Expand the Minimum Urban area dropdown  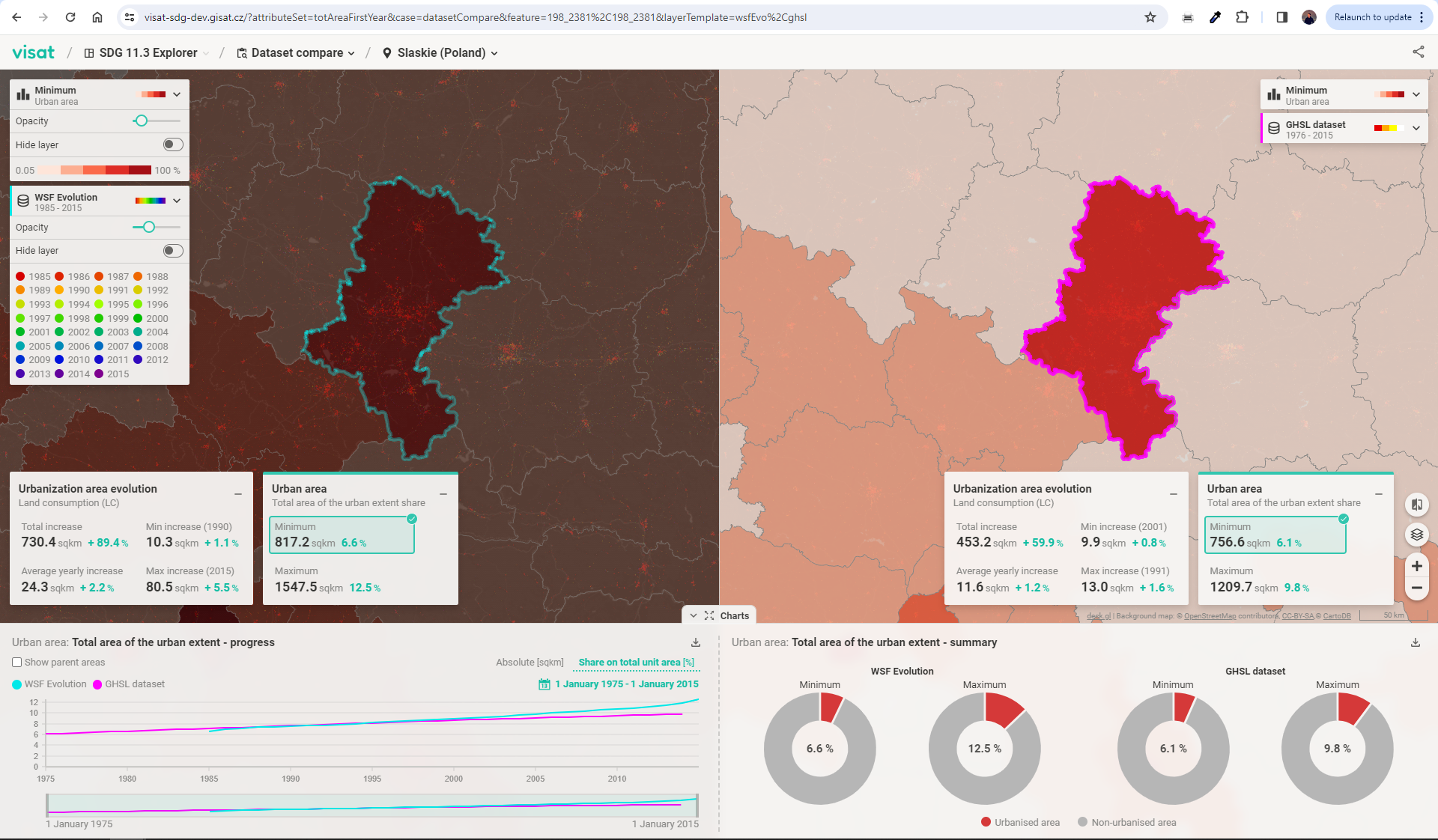(176, 94)
